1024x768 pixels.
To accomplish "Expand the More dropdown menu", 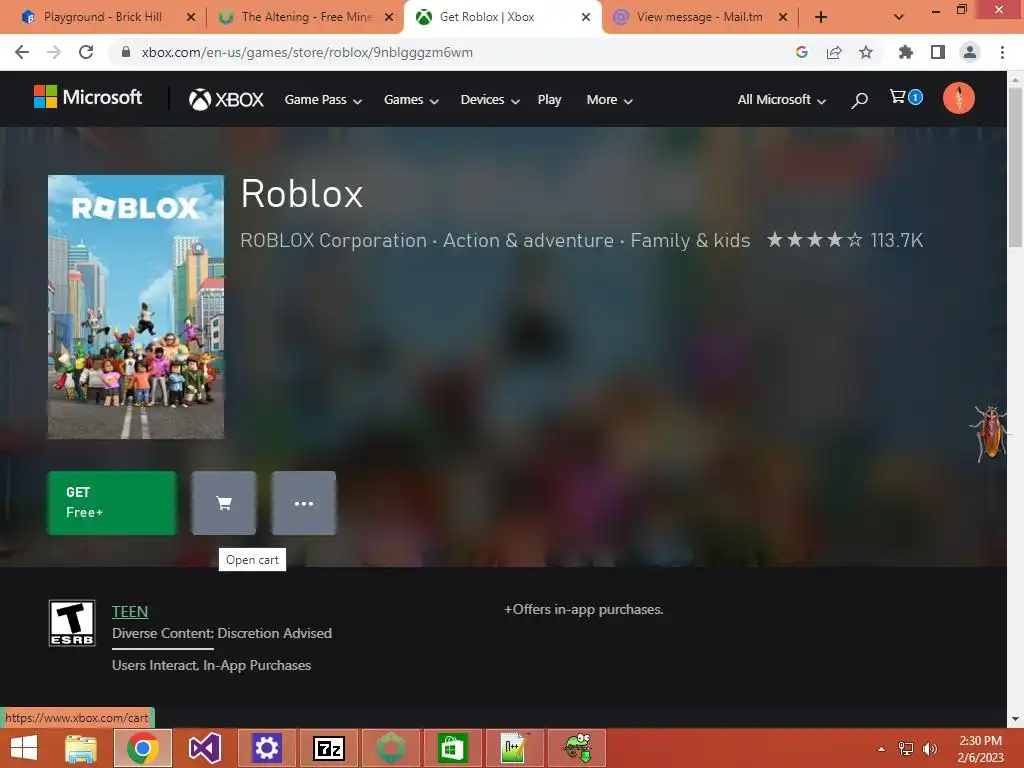I will pyautogui.click(x=609, y=100).
